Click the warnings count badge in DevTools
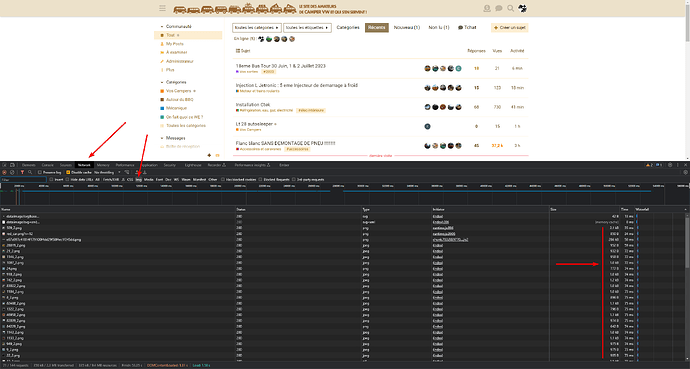The width and height of the screenshot is (690, 369). 649,165
